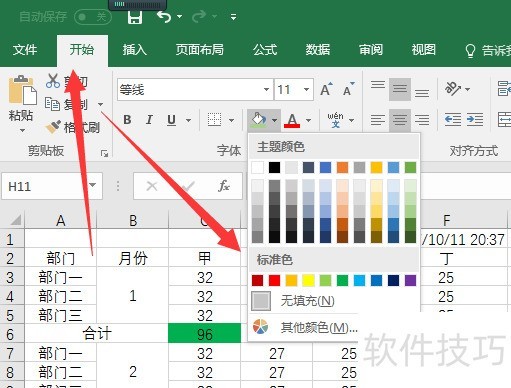Toggle Center horizontal alignment
The height and width of the screenshot is (388, 511).
pos(400,120)
